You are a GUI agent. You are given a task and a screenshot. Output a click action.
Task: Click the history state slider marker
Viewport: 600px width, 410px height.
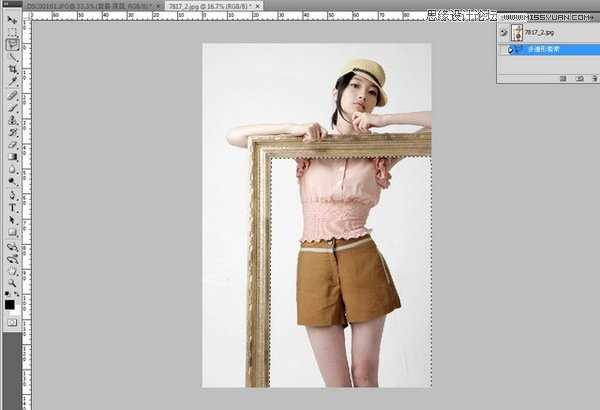510,50
